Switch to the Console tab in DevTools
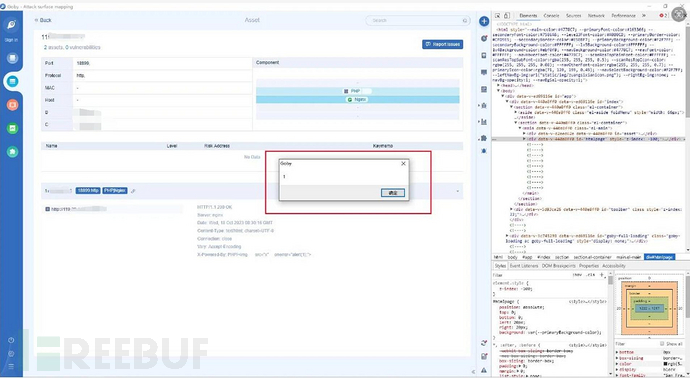 [x=551, y=15]
